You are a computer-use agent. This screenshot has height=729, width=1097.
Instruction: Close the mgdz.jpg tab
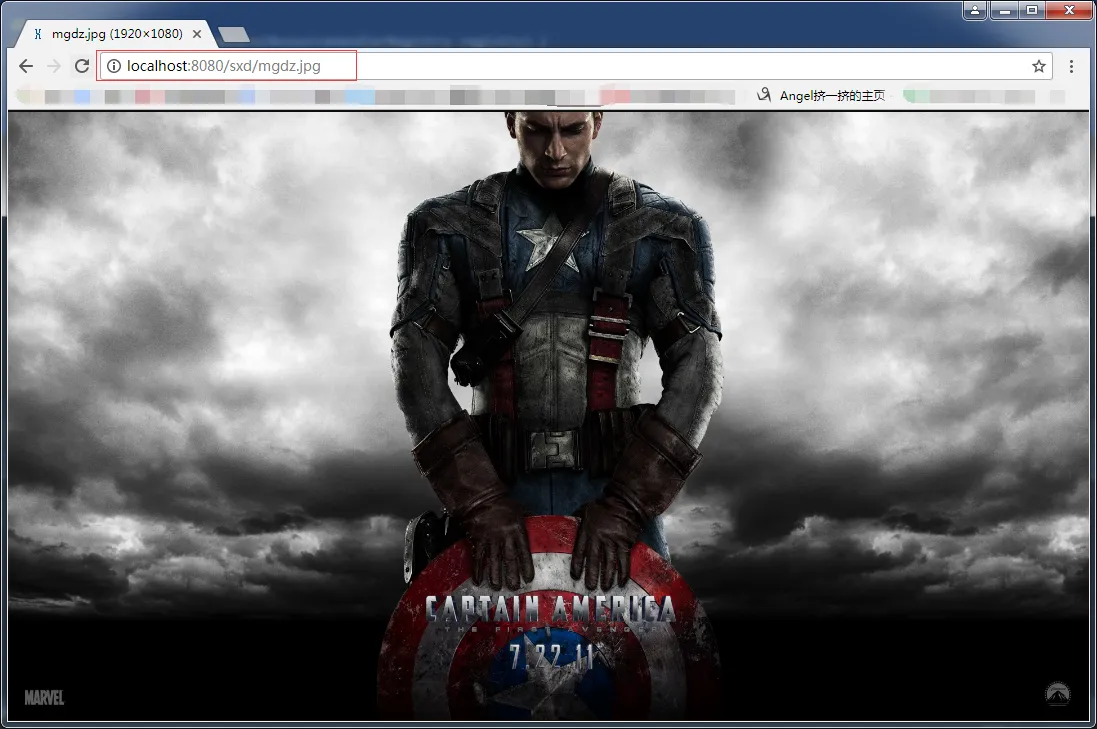[197, 34]
